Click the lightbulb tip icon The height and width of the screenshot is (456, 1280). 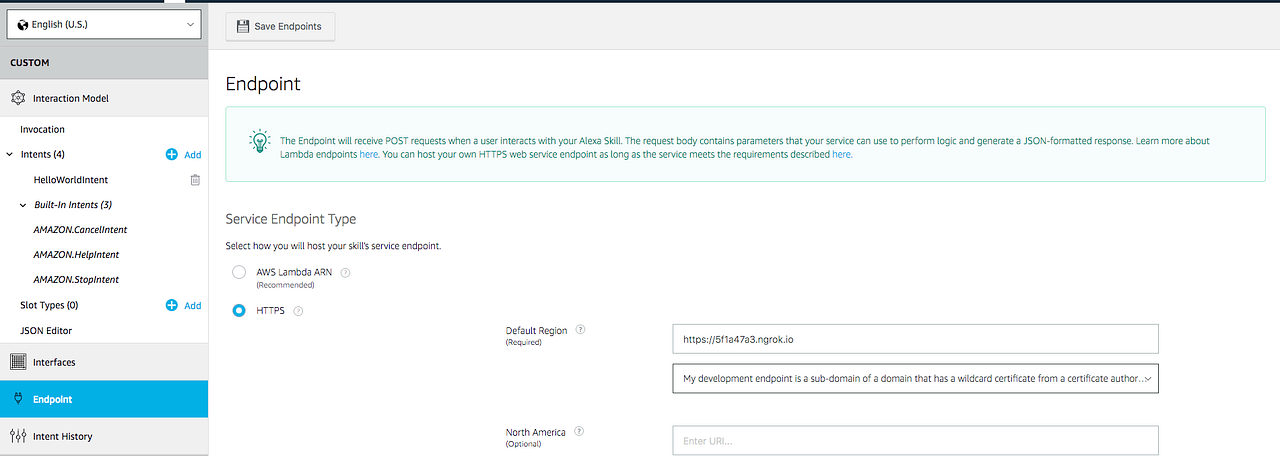pyautogui.click(x=259, y=142)
